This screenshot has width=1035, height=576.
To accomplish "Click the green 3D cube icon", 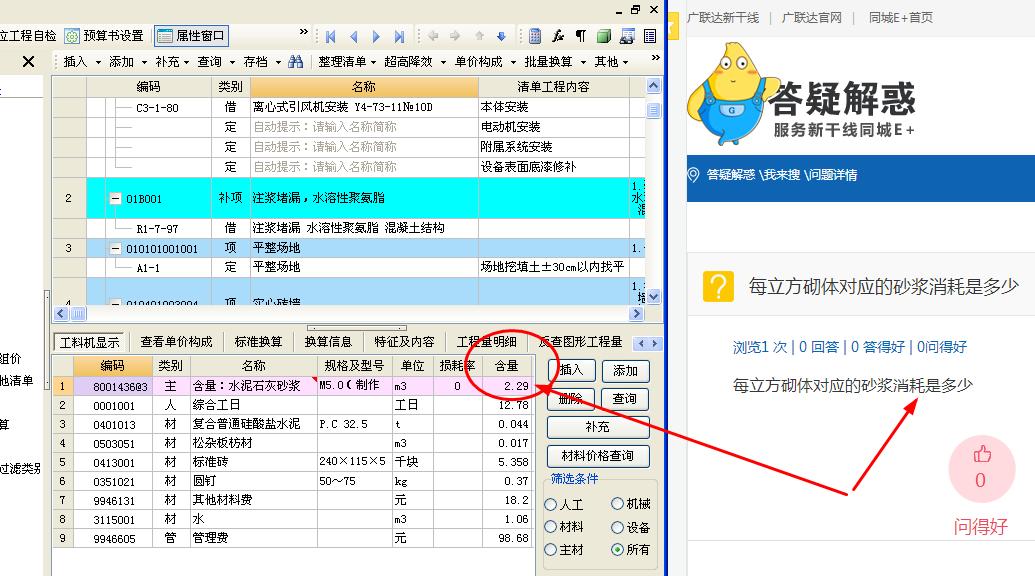I will (x=603, y=36).
